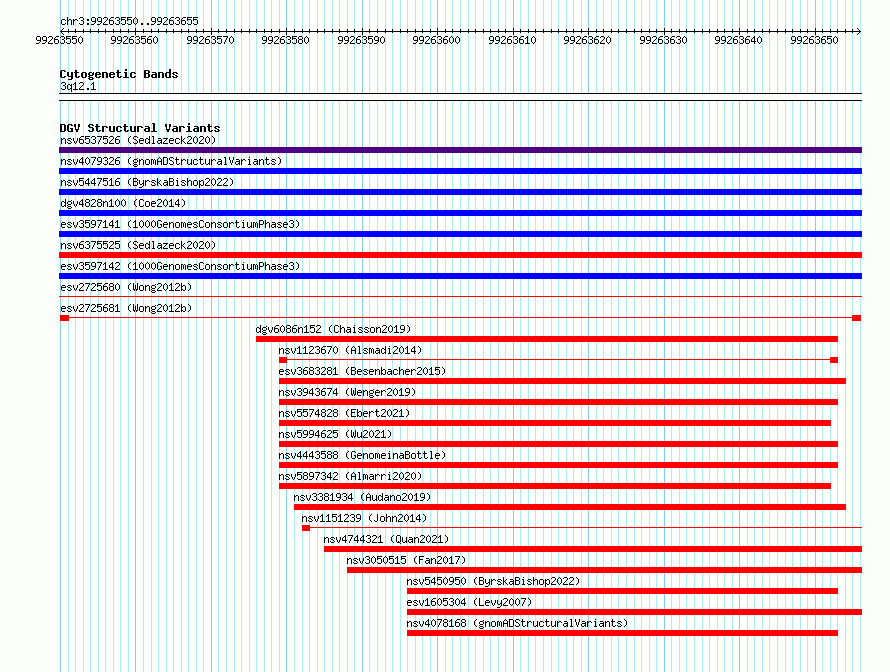Click the dark purple nsv6537526 feature bar
The height and width of the screenshot is (672, 890).
[460, 150]
